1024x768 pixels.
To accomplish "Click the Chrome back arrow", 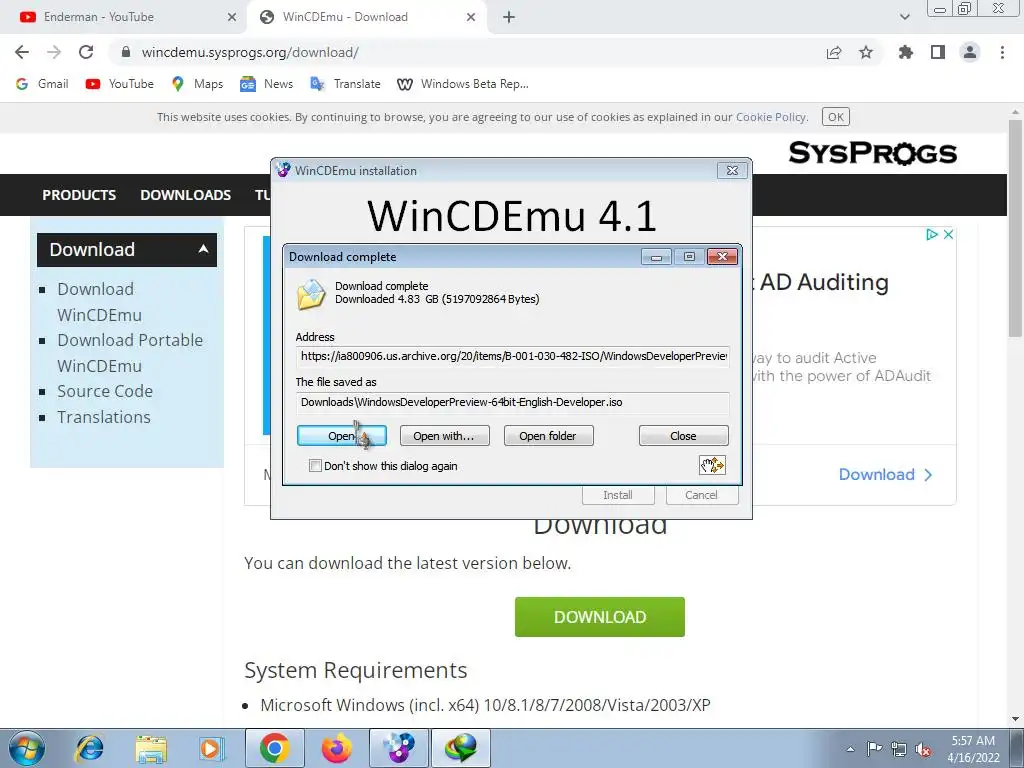I will click(22, 52).
